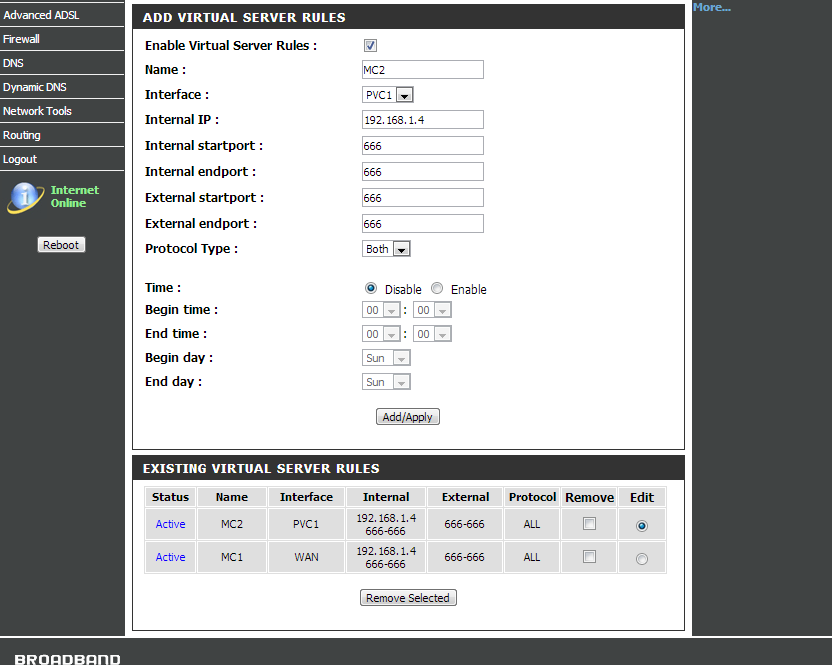Check Remove box for MC2 rule
The width and height of the screenshot is (832, 665).
pos(589,524)
